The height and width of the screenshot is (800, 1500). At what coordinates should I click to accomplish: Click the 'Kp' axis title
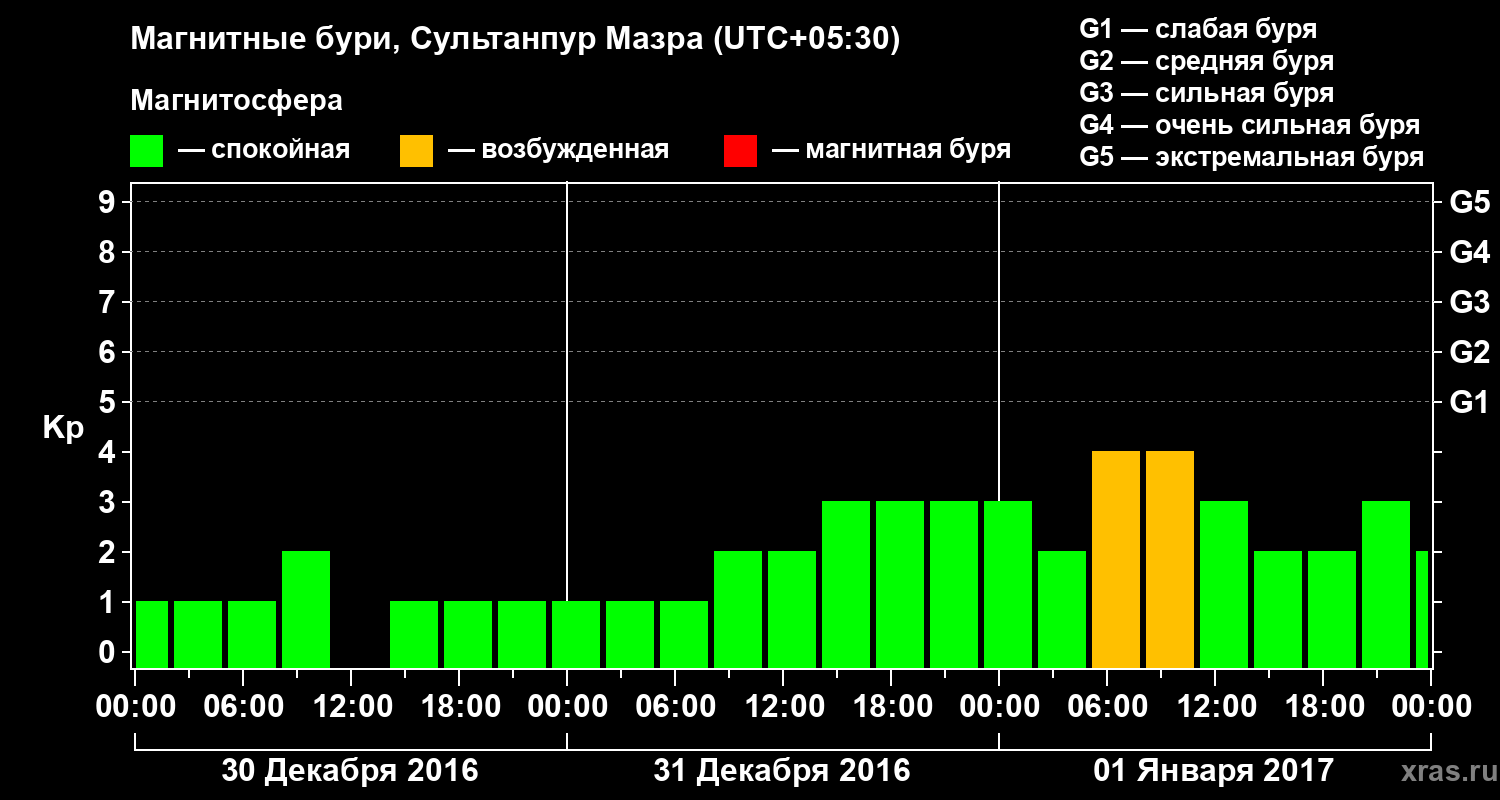[x=63, y=428]
